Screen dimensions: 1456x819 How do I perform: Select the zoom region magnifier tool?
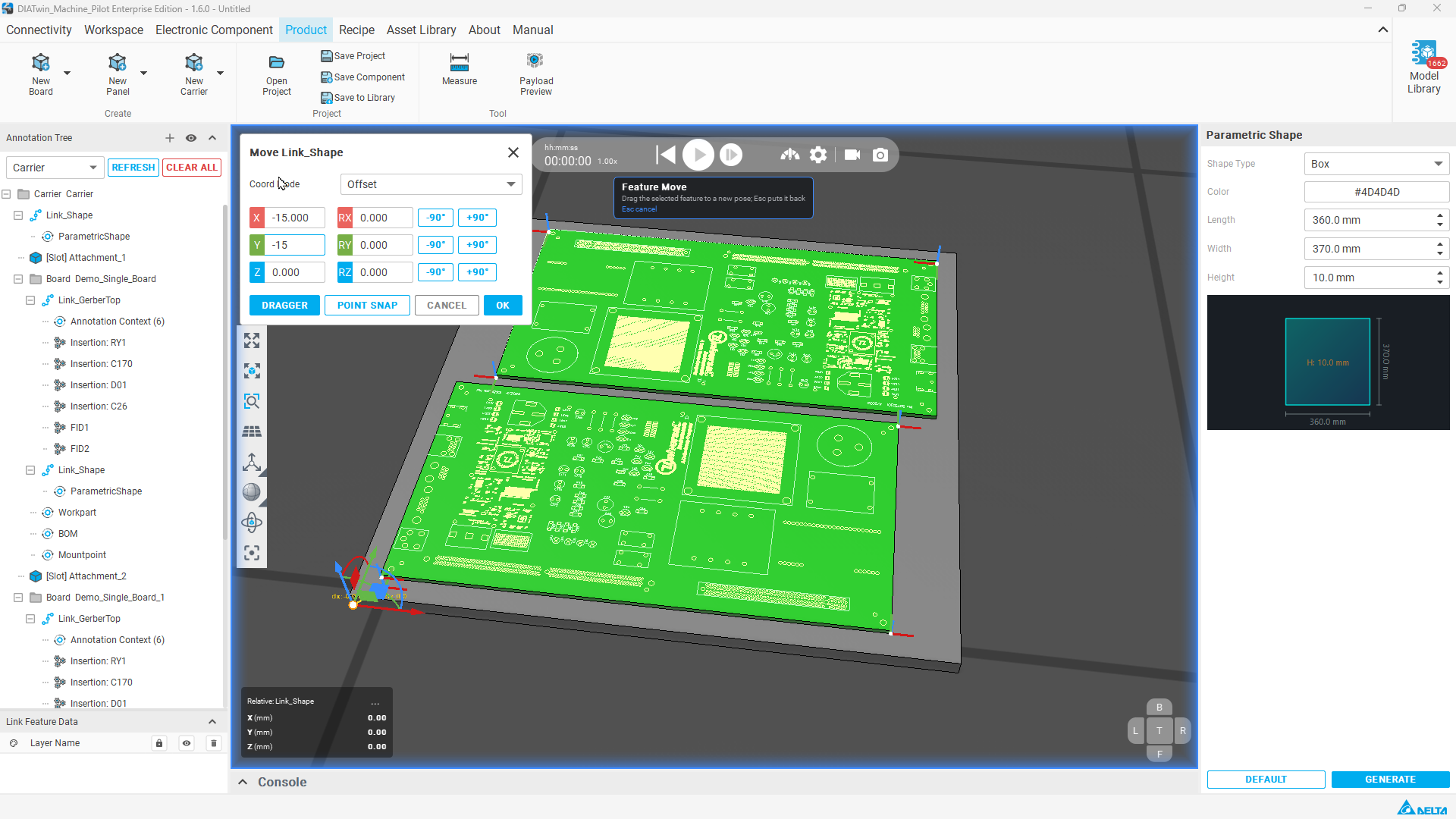tap(252, 401)
